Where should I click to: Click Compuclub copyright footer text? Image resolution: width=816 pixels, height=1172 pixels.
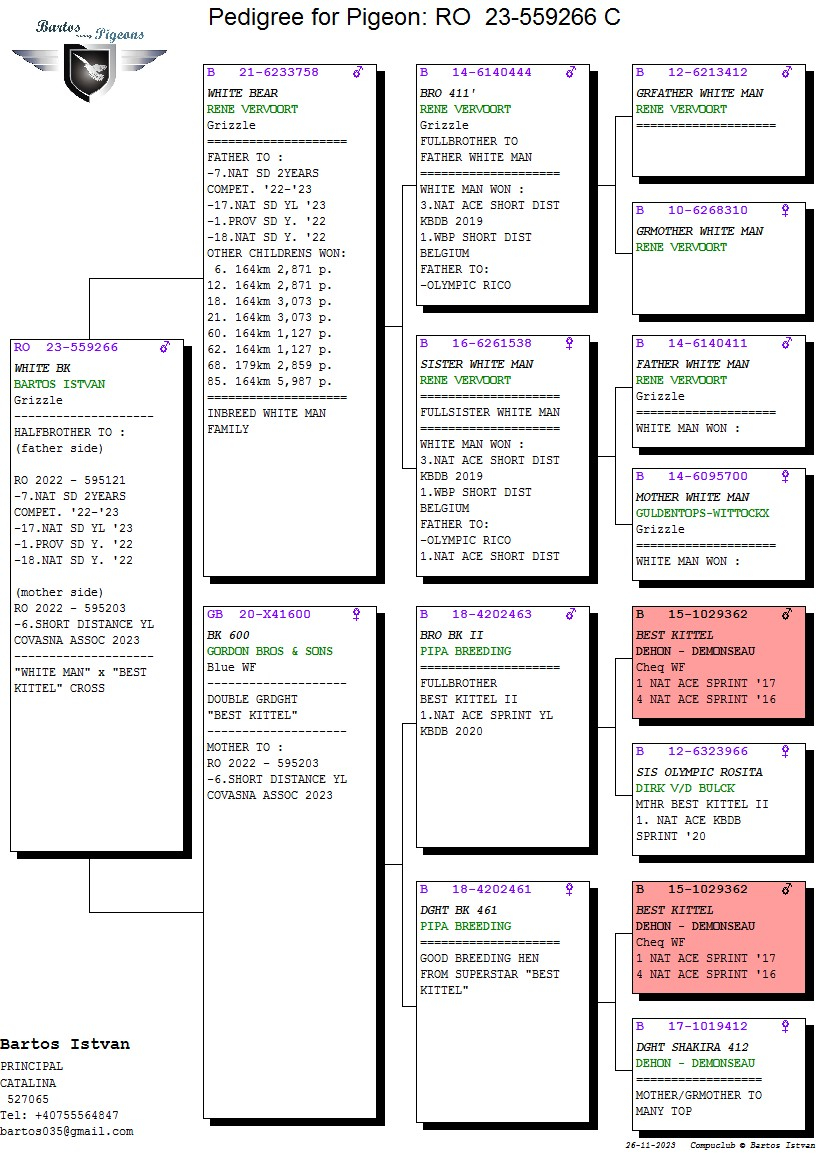click(752, 1145)
